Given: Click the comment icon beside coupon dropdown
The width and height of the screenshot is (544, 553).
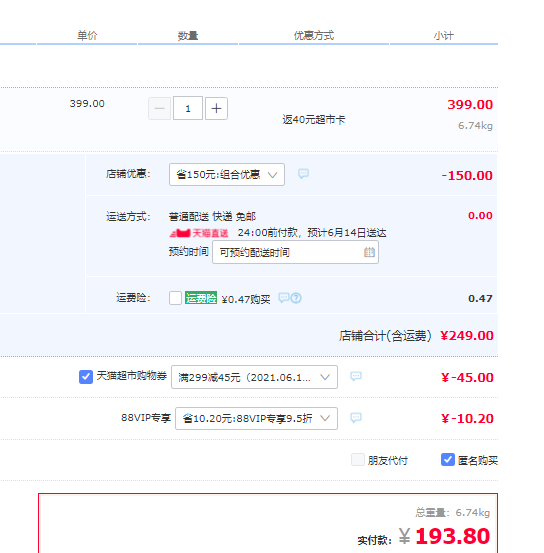Looking at the screenshot, I should point(356,376).
